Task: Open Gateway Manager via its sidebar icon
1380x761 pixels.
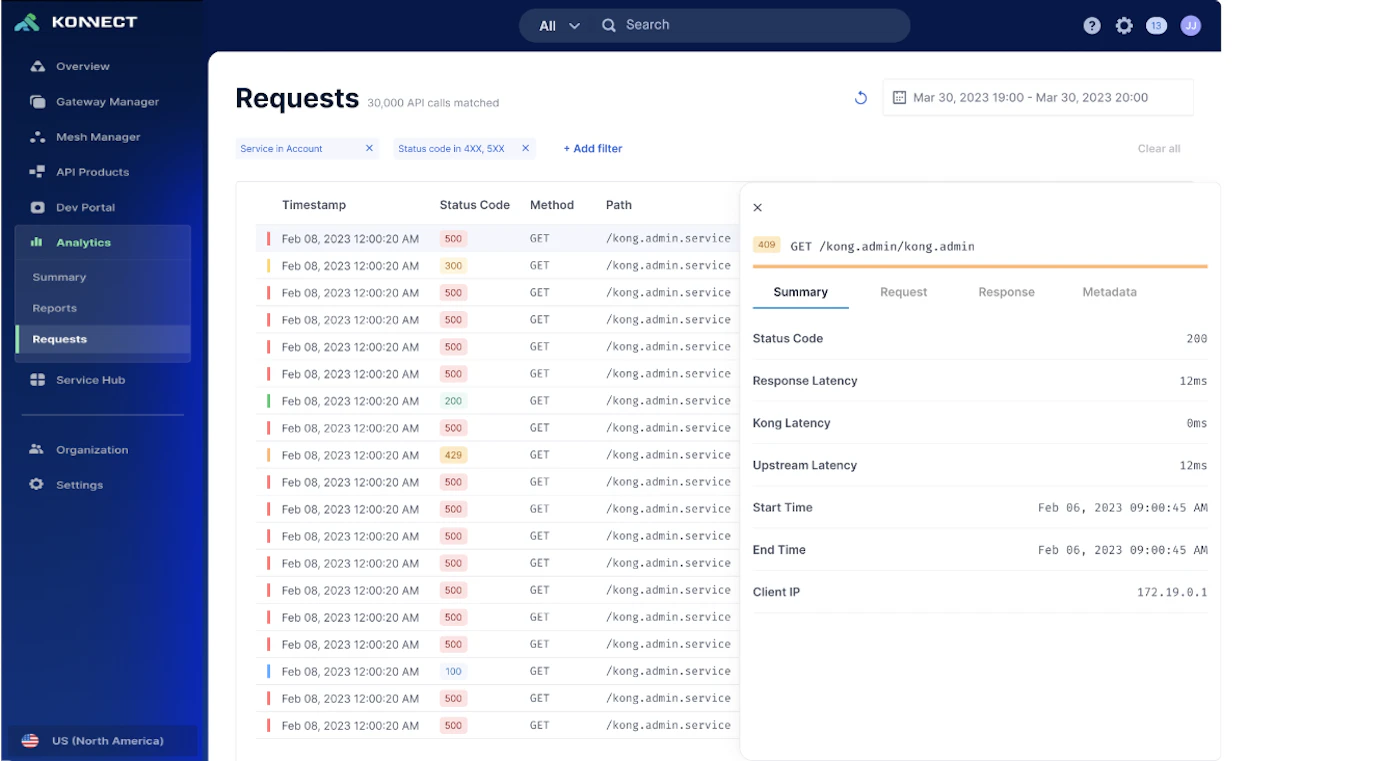Action: [38, 102]
